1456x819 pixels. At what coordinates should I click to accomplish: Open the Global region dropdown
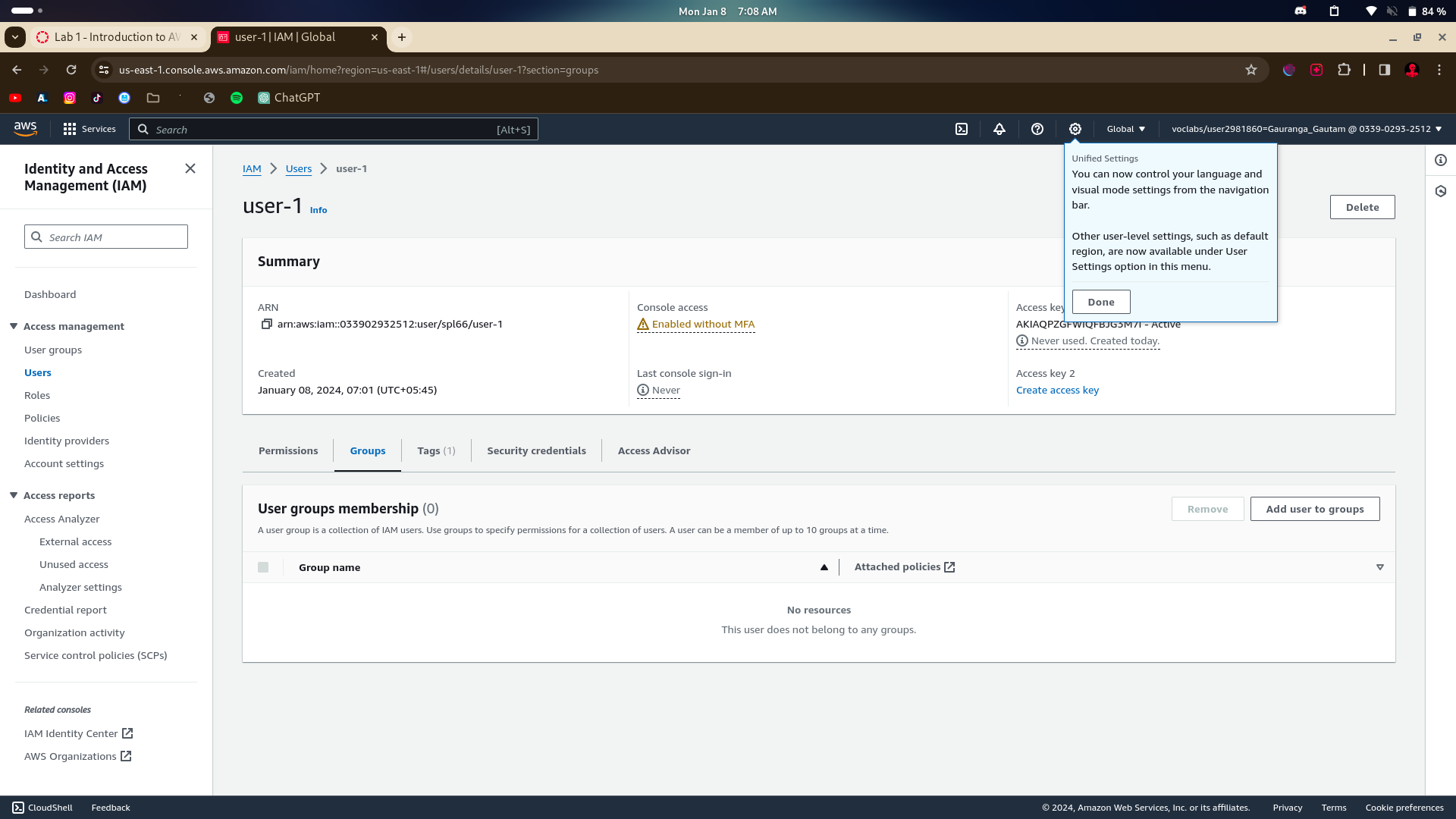pyautogui.click(x=1125, y=129)
